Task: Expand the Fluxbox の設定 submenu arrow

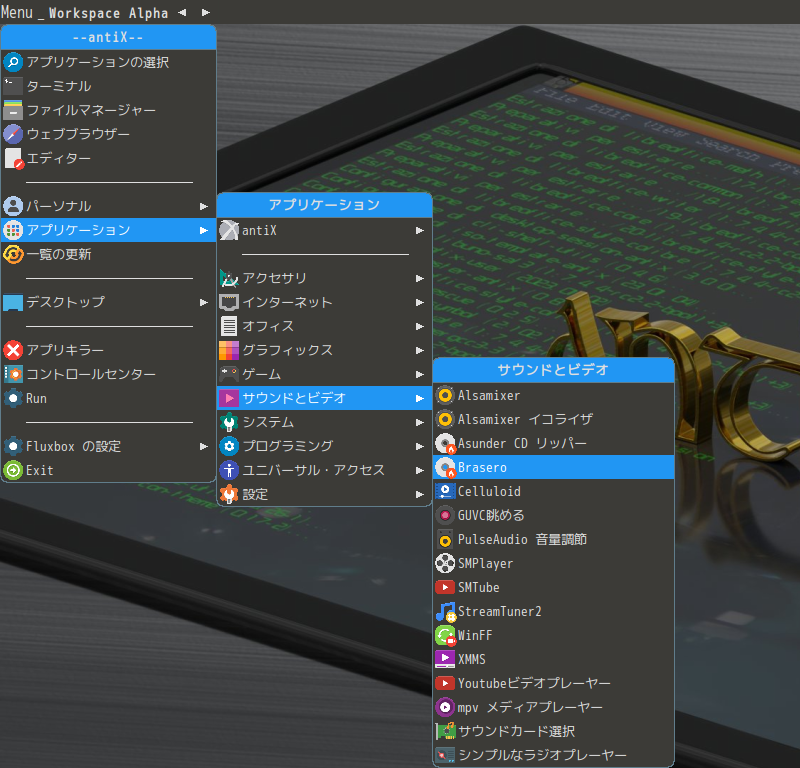Action: [204, 447]
